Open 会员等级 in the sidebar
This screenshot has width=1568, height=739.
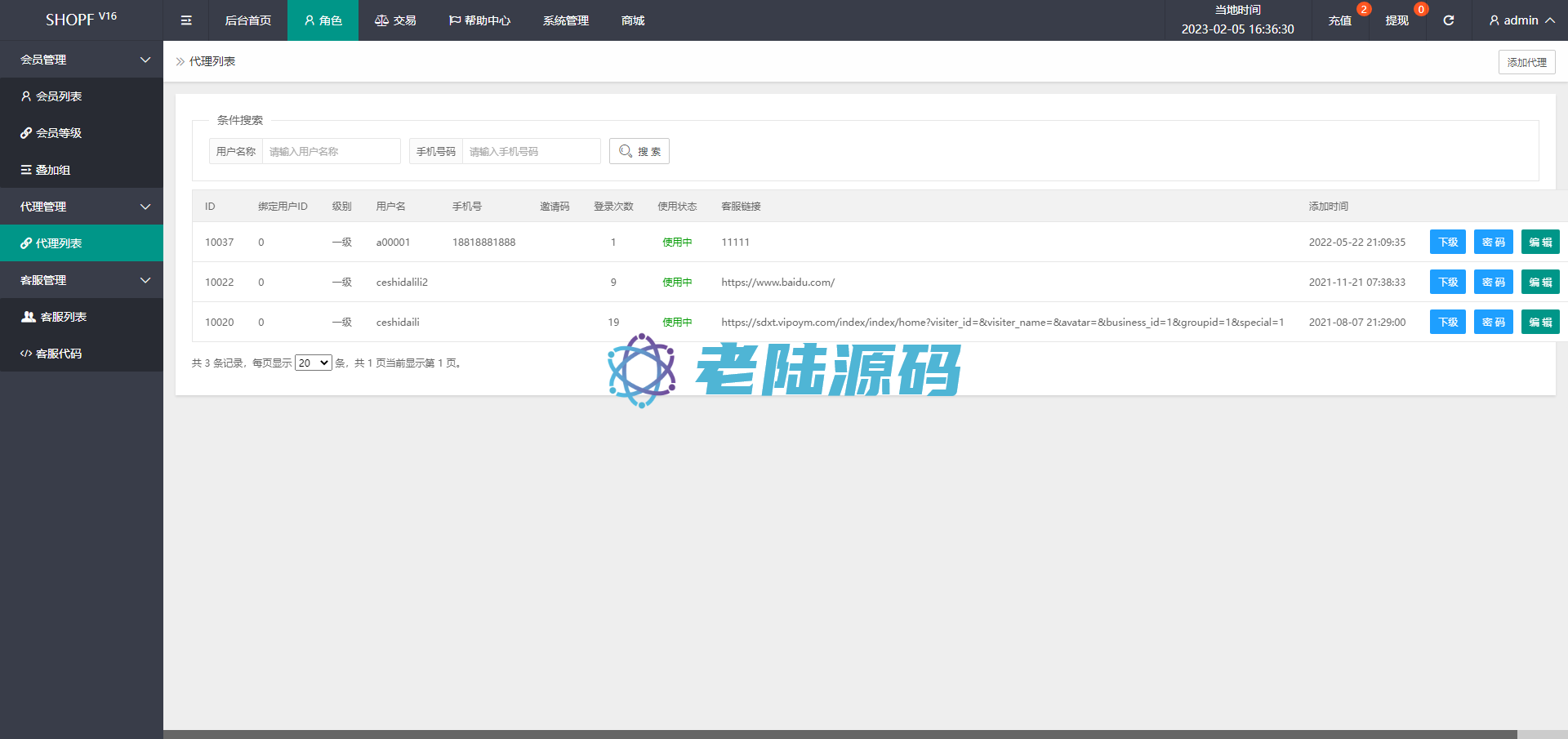click(59, 133)
